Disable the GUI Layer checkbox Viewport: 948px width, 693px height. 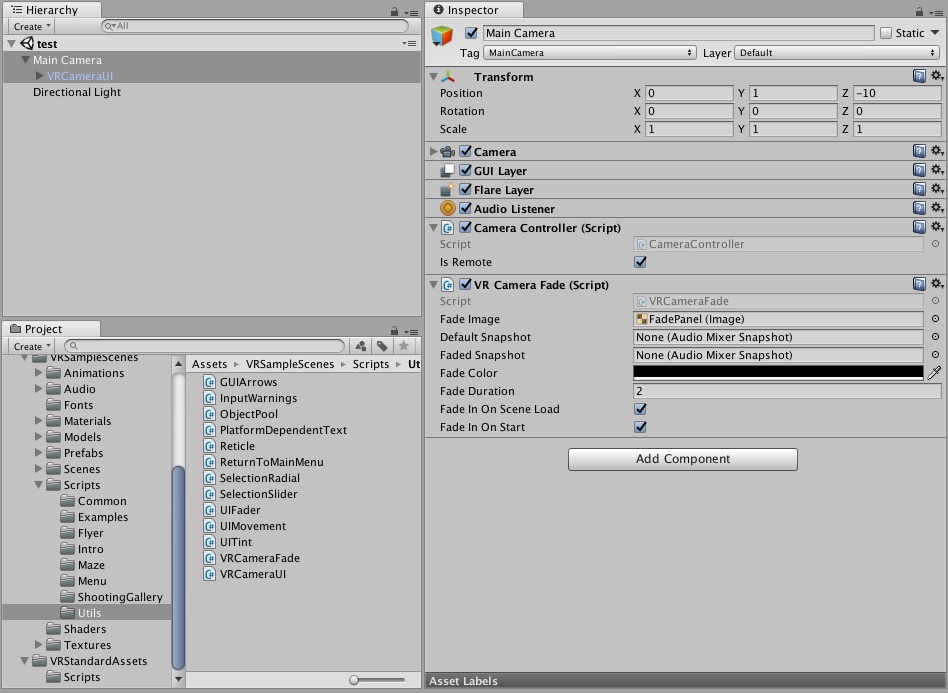(x=466, y=171)
